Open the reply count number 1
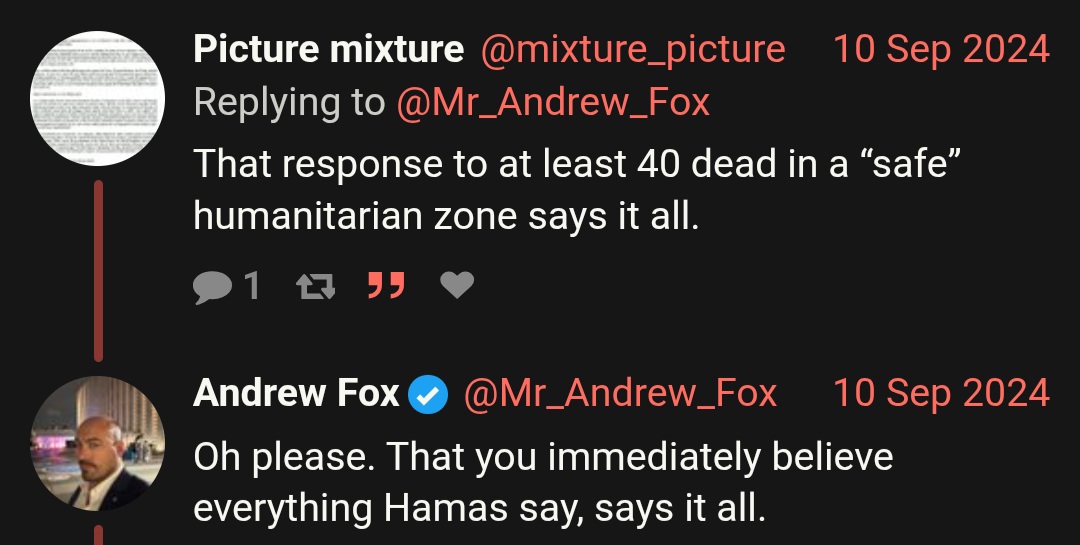The height and width of the screenshot is (545, 1080). [x=252, y=285]
